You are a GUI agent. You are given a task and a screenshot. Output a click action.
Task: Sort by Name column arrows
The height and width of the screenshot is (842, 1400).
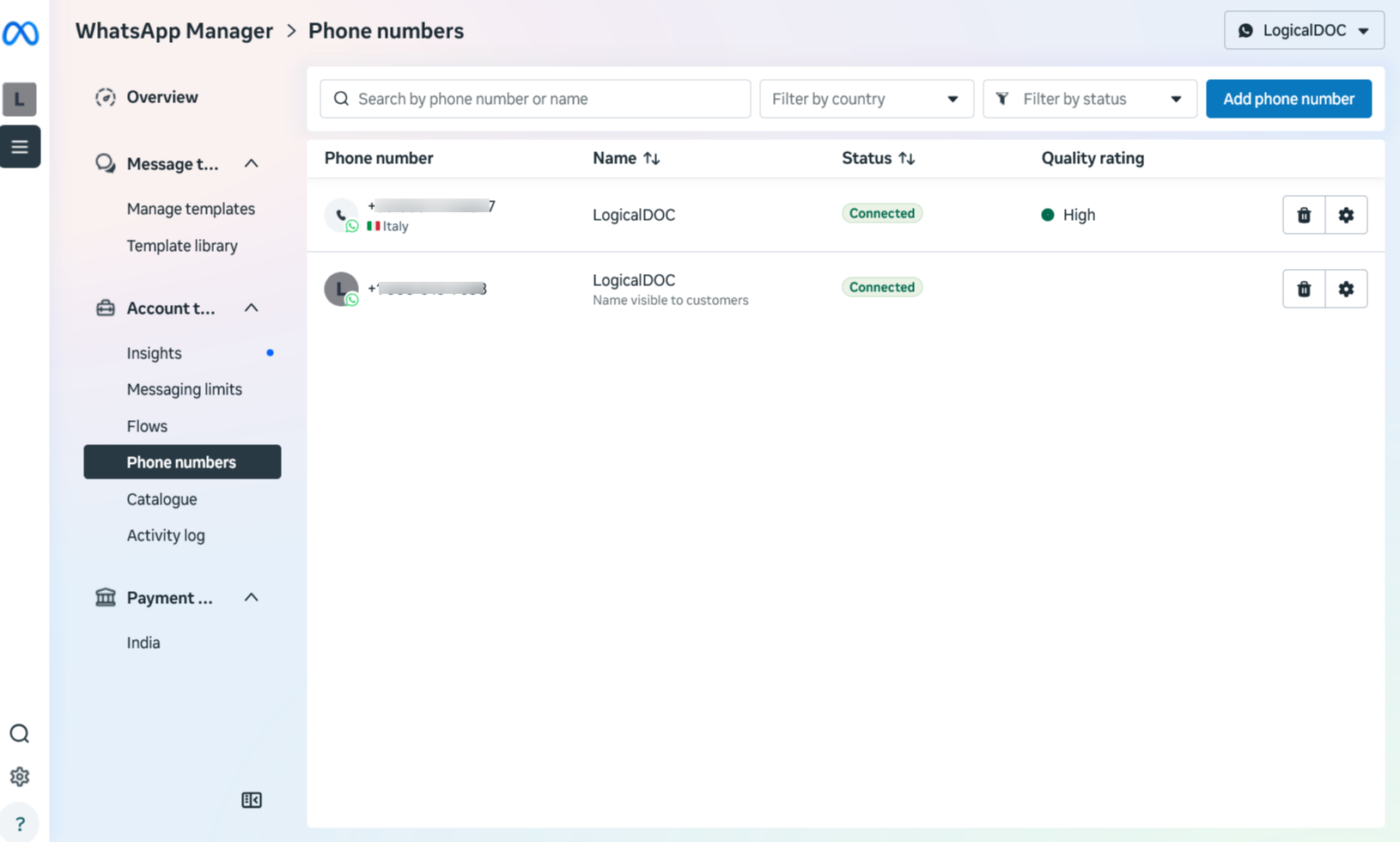point(652,158)
